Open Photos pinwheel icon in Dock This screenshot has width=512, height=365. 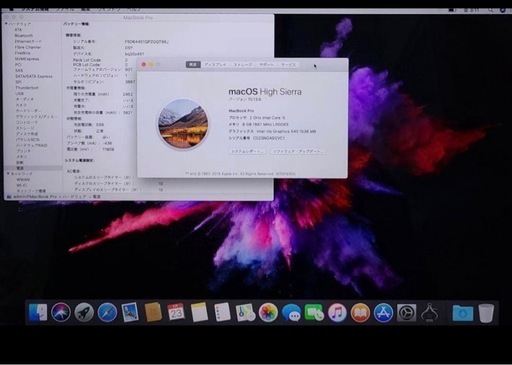(268, 312)
